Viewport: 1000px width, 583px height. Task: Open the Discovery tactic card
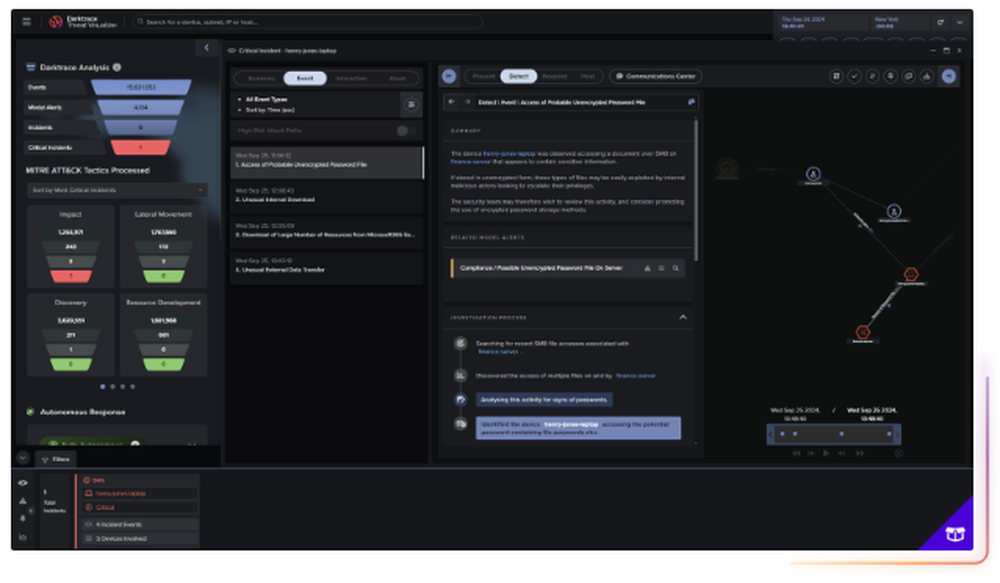click(71, 334)
